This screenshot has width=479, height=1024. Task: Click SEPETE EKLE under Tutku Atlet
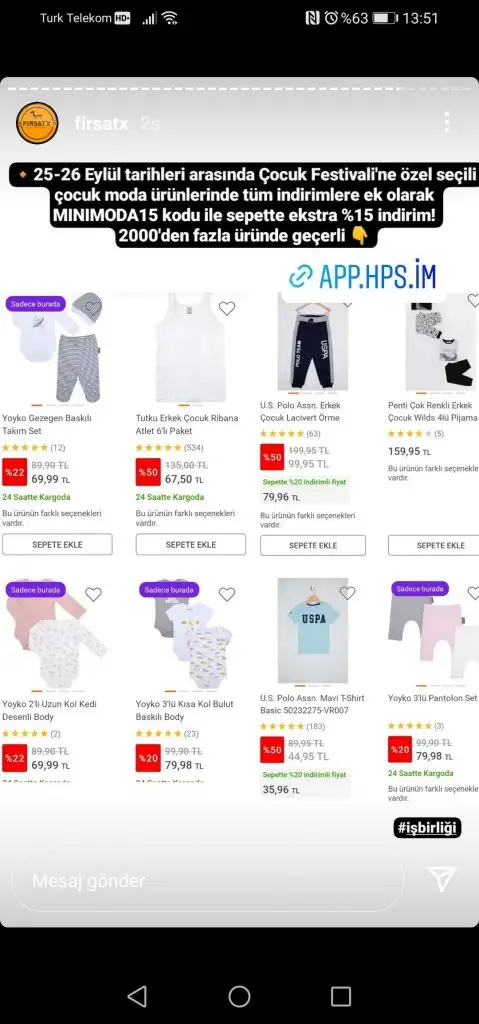[x=191, y=545]
